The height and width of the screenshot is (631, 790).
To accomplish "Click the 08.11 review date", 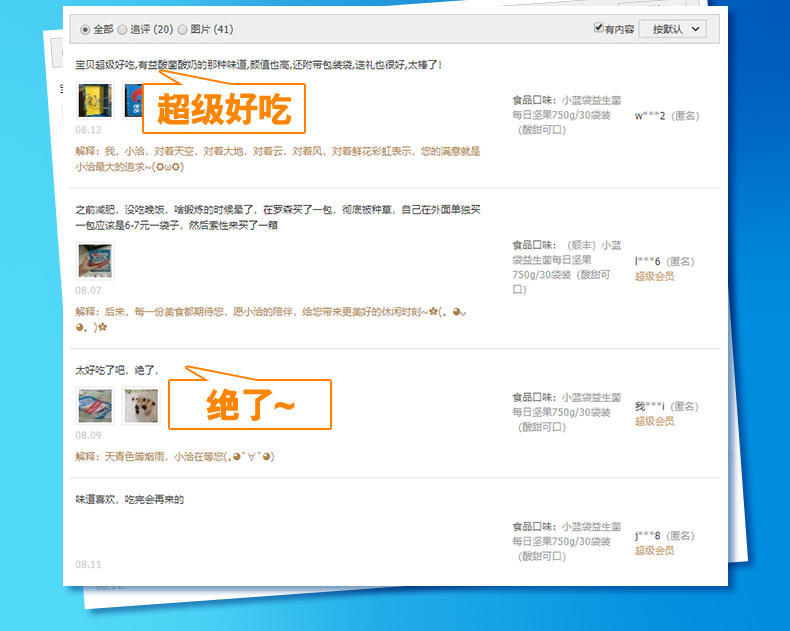I will point(88,565).
